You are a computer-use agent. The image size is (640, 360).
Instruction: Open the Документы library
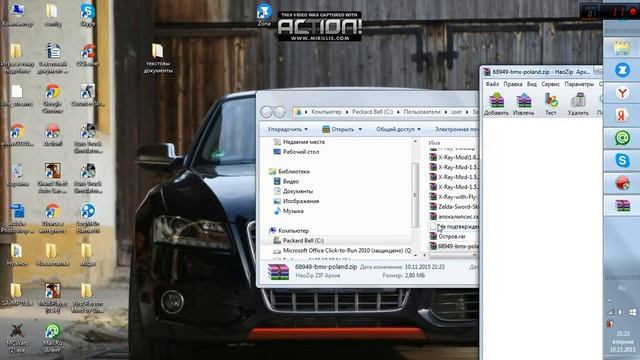click(293, 191)
